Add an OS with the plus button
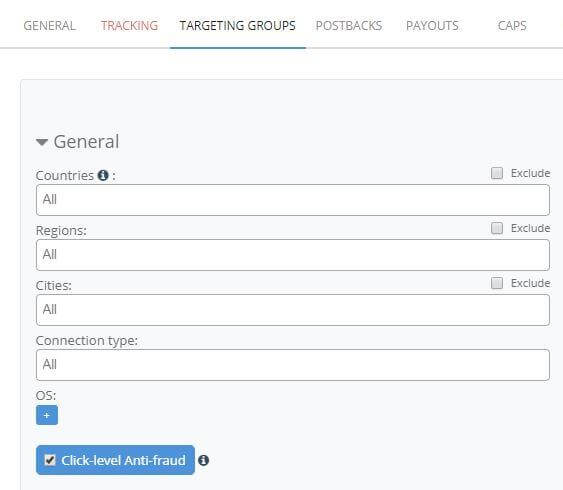 coord(47,415)
